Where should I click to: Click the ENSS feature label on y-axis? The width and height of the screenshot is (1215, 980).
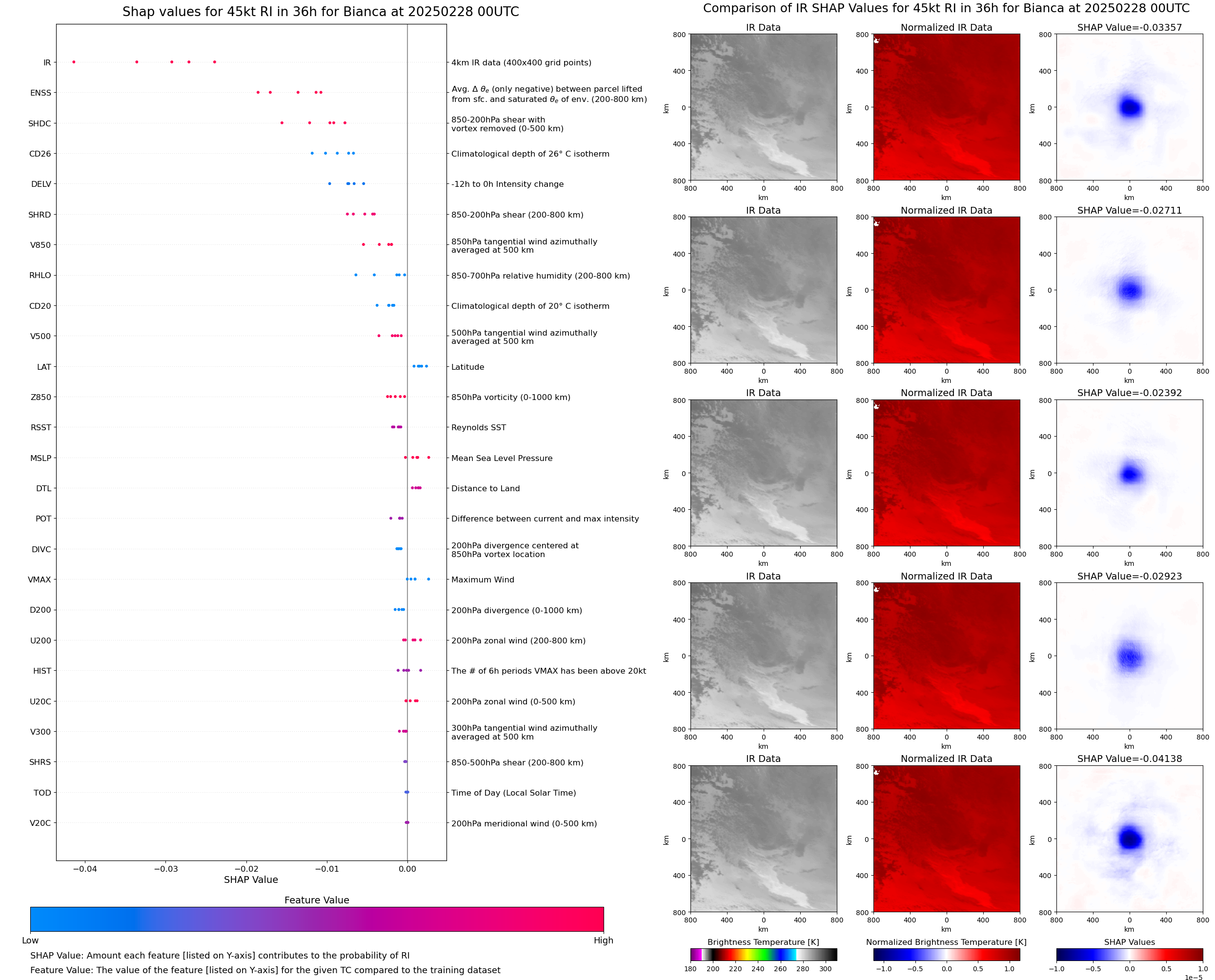[40, 93]
